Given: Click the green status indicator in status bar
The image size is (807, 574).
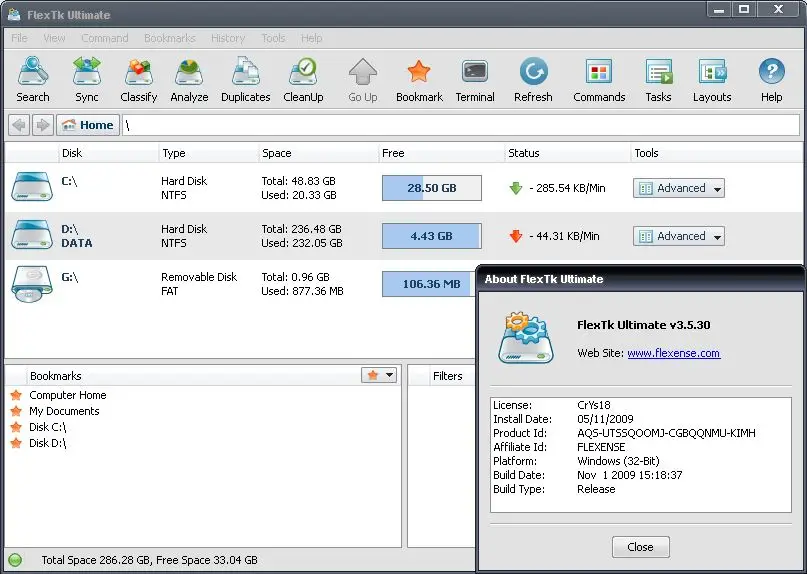Looking at the screenshot, I should pyautogui.click(x=15, y=560).
